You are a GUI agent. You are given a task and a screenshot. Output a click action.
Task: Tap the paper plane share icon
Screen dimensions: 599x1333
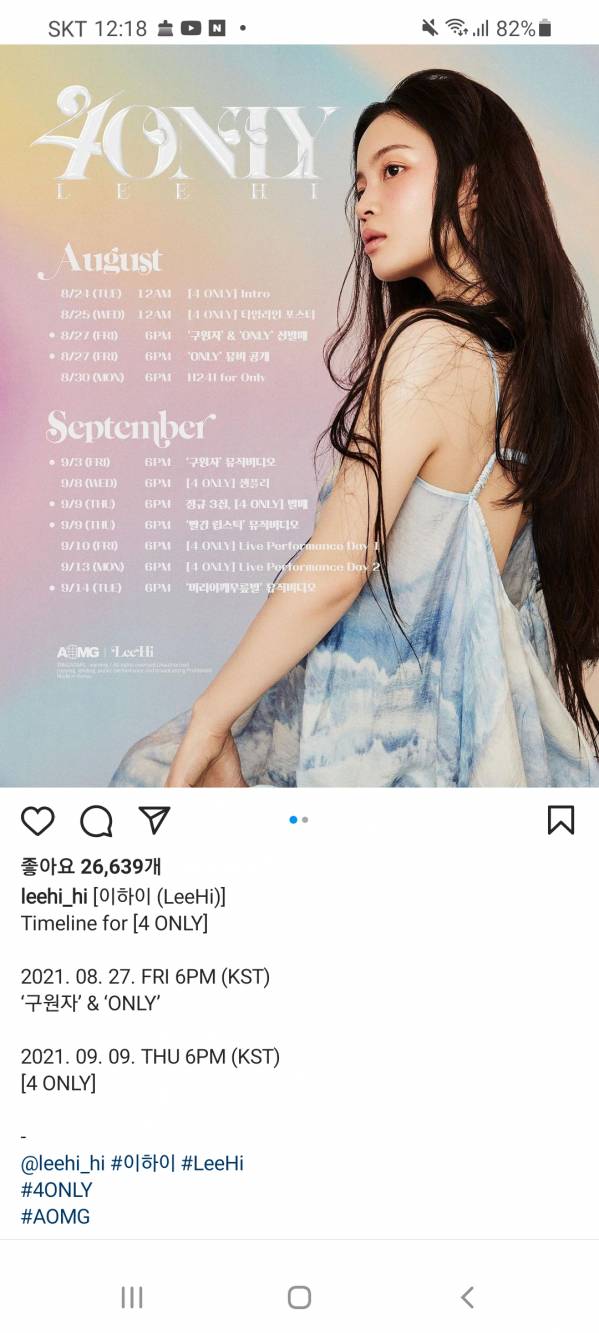(x=154, y=820)
